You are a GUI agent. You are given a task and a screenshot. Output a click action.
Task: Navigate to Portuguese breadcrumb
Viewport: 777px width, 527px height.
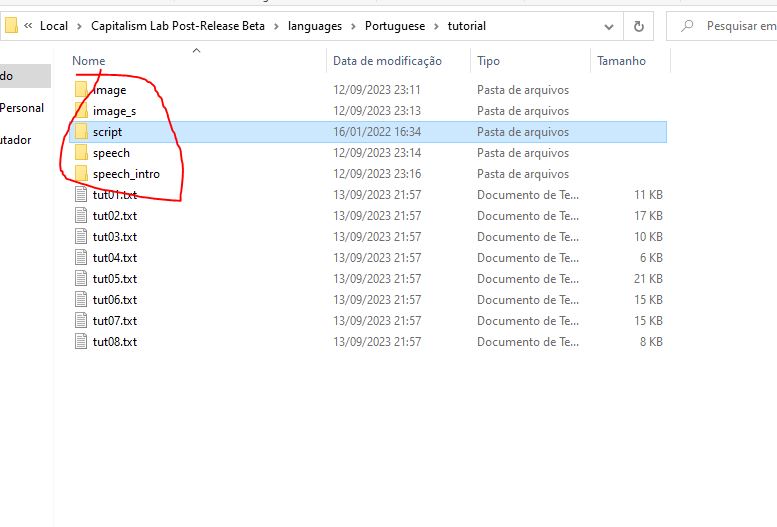coord(395,26)
